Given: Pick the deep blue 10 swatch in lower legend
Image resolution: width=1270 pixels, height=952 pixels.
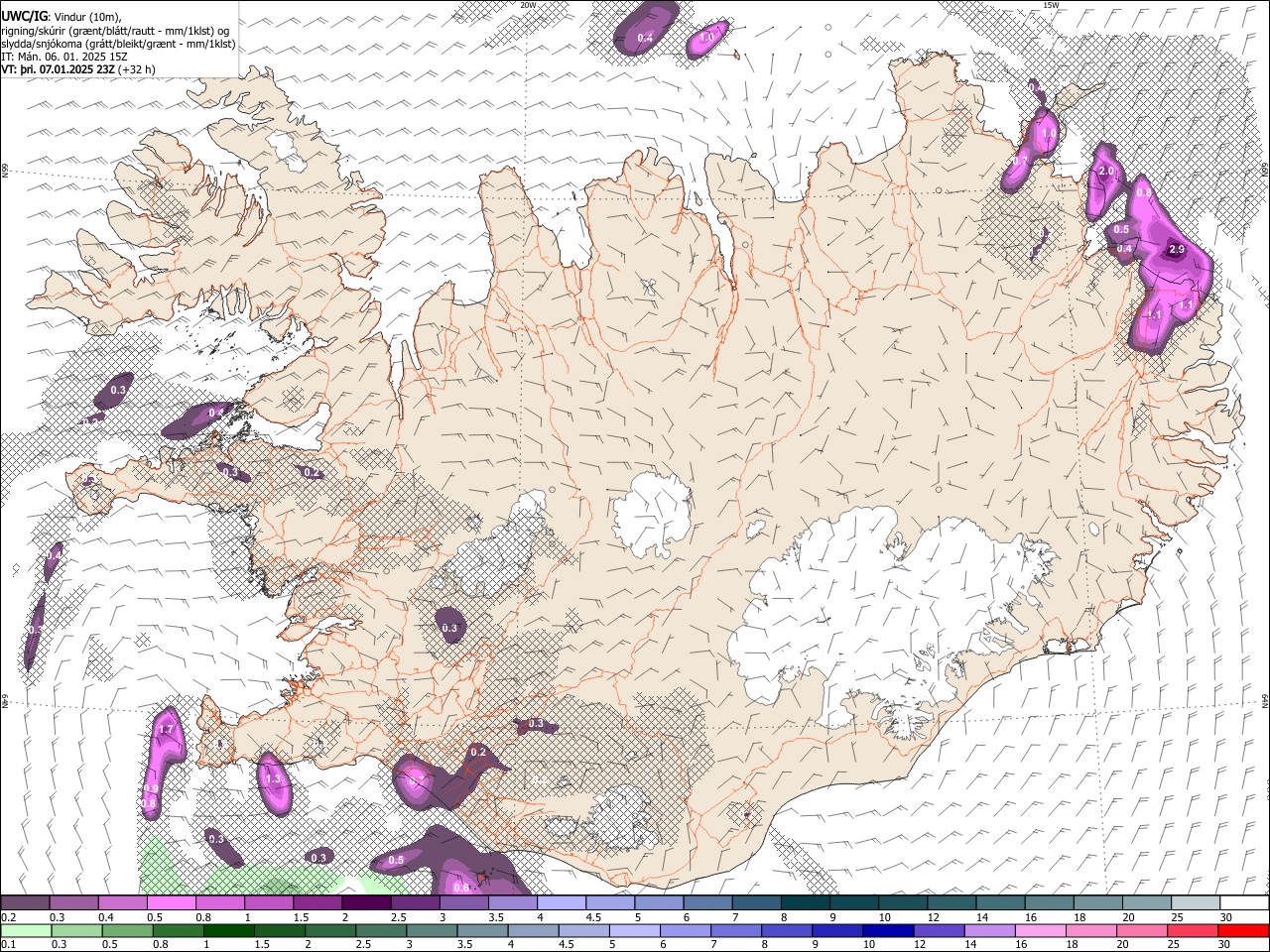Looking at the screenshot, I should (886, 931).
